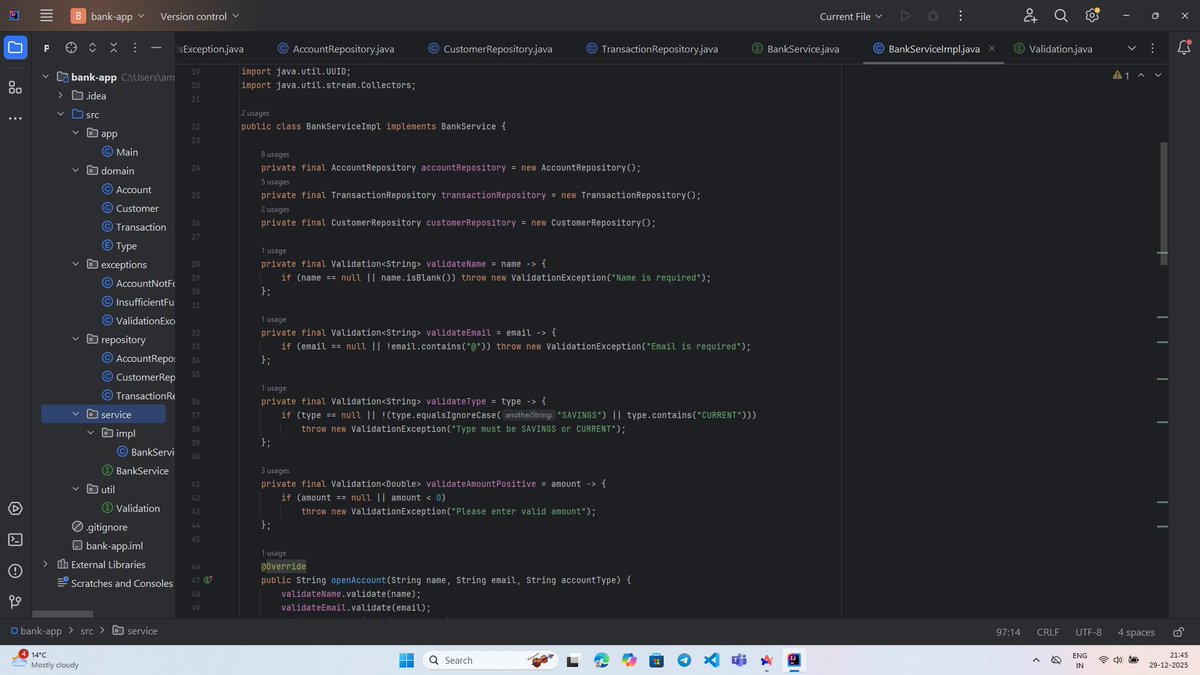Open the Current File run configuration dropdown
The width and height of the screenshot is (1200, 675).
click(851, 16)
